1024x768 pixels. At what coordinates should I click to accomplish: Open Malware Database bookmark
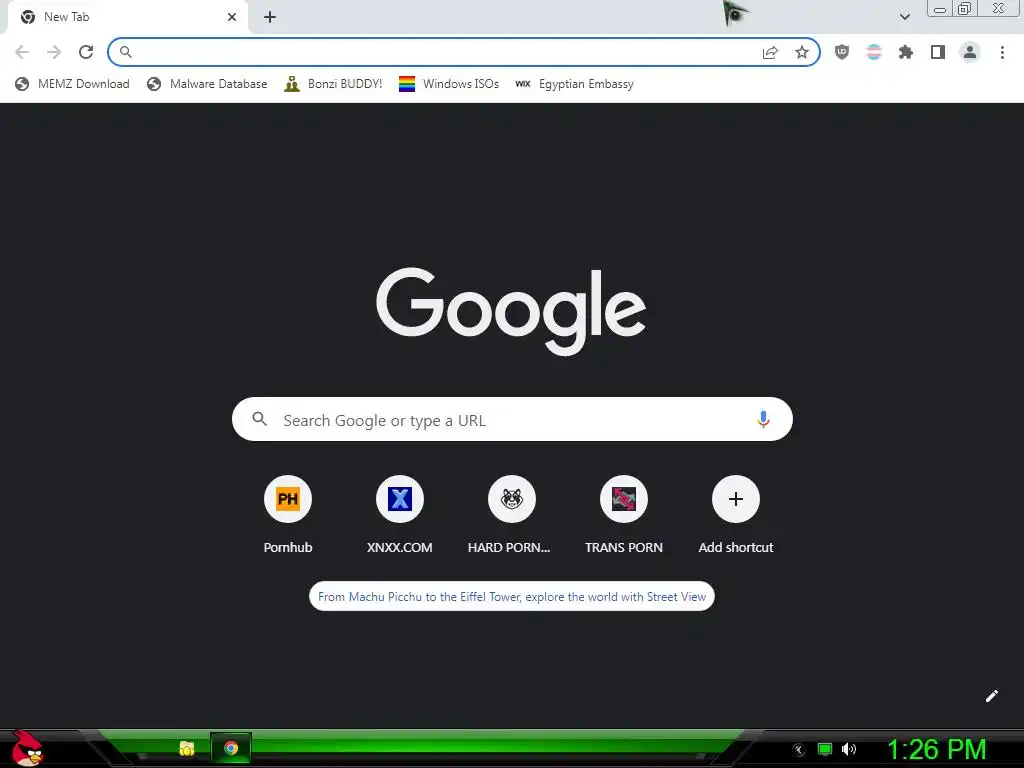pyautogui.click(x=208, y=84)
